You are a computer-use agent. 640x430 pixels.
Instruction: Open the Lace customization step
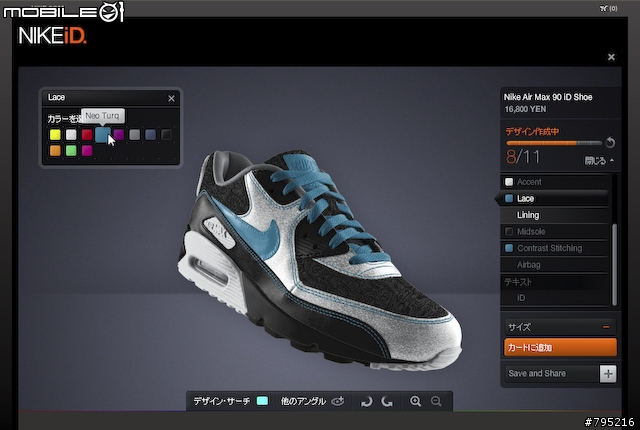click(x=554, y=198)
